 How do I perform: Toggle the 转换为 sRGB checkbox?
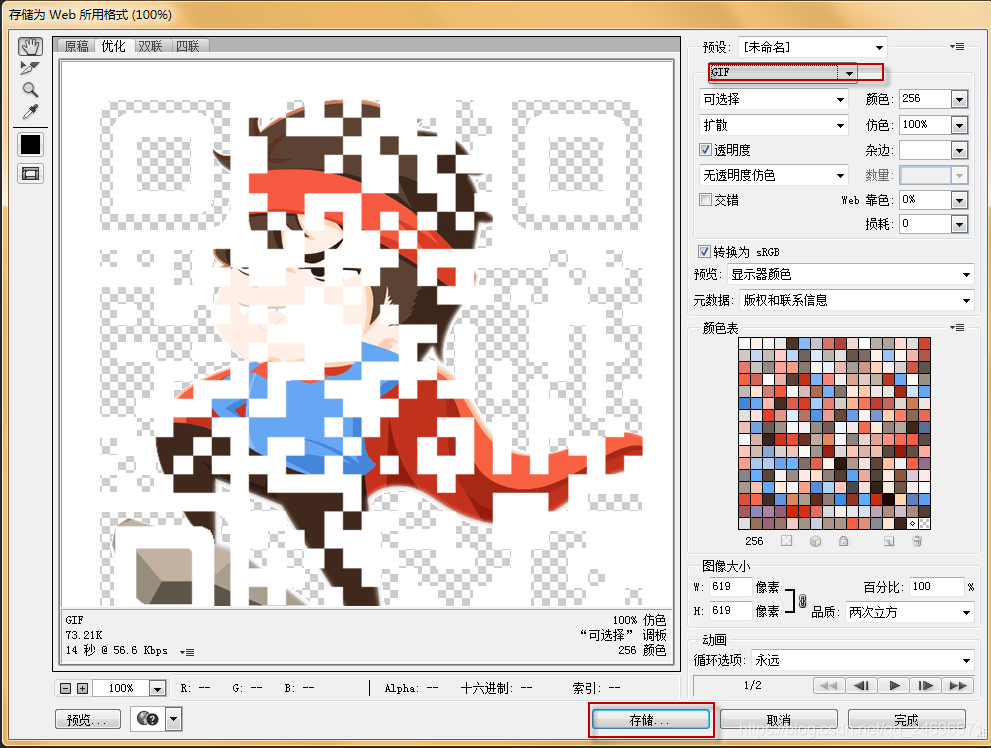click(x=704, y=251)
